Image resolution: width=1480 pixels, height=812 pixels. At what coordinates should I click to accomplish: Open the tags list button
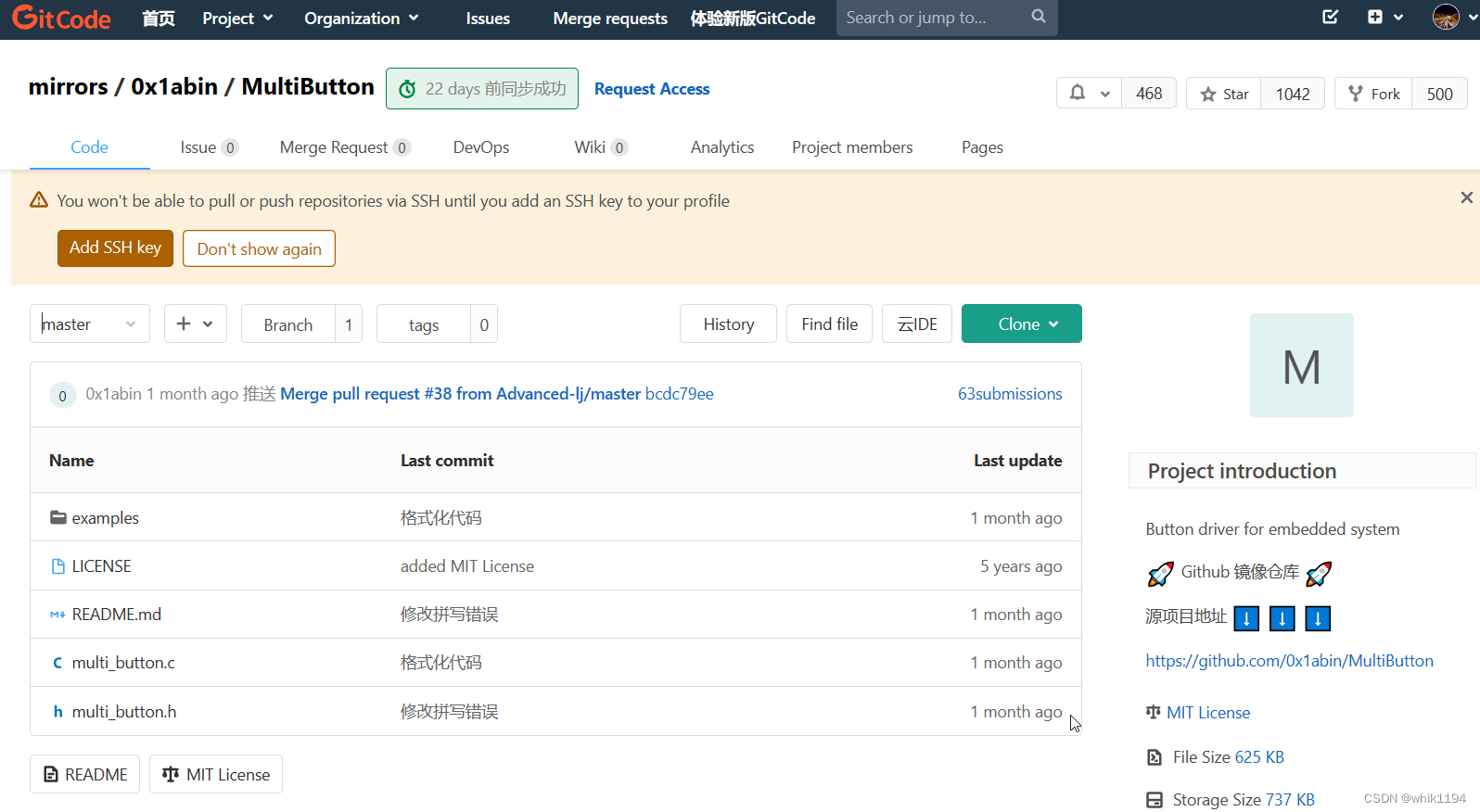point(423,324)
